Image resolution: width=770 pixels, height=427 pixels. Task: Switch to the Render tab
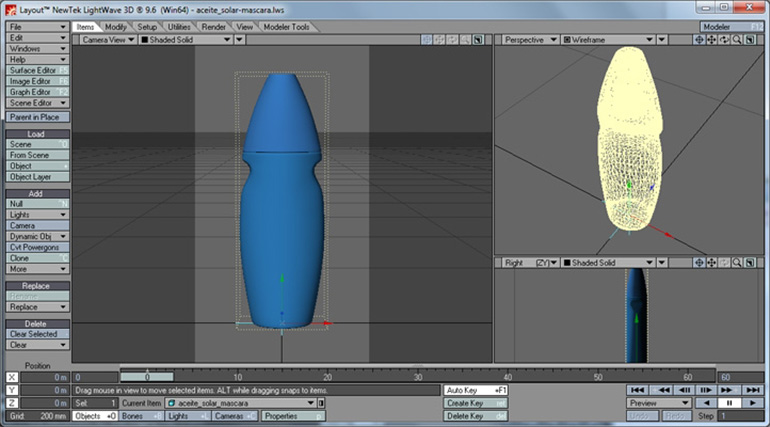214,27
